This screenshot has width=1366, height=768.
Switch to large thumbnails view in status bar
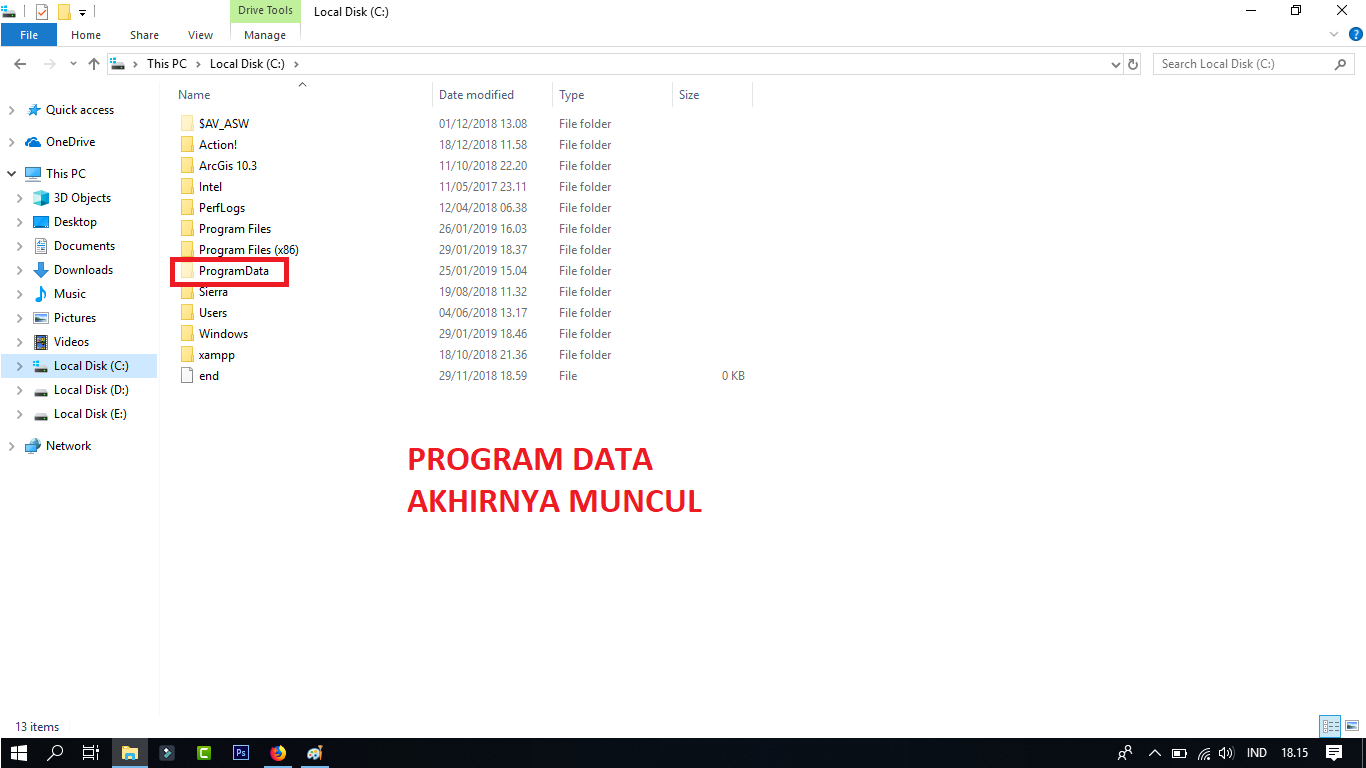click(1352, 726)
